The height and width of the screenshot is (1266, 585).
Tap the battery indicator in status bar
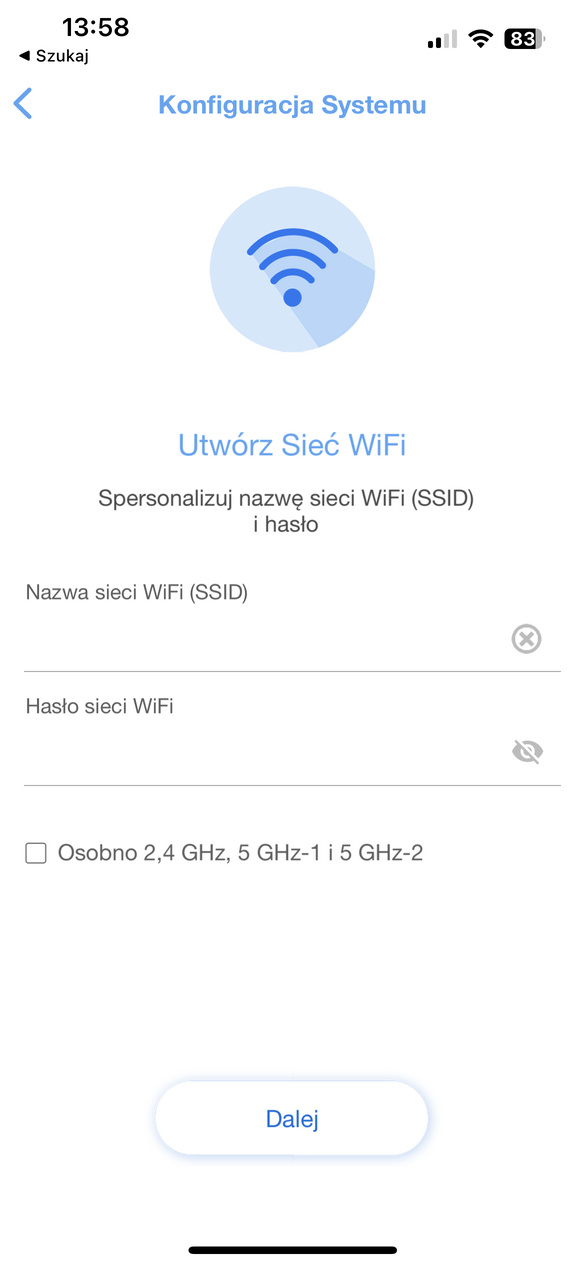[524, 39]
